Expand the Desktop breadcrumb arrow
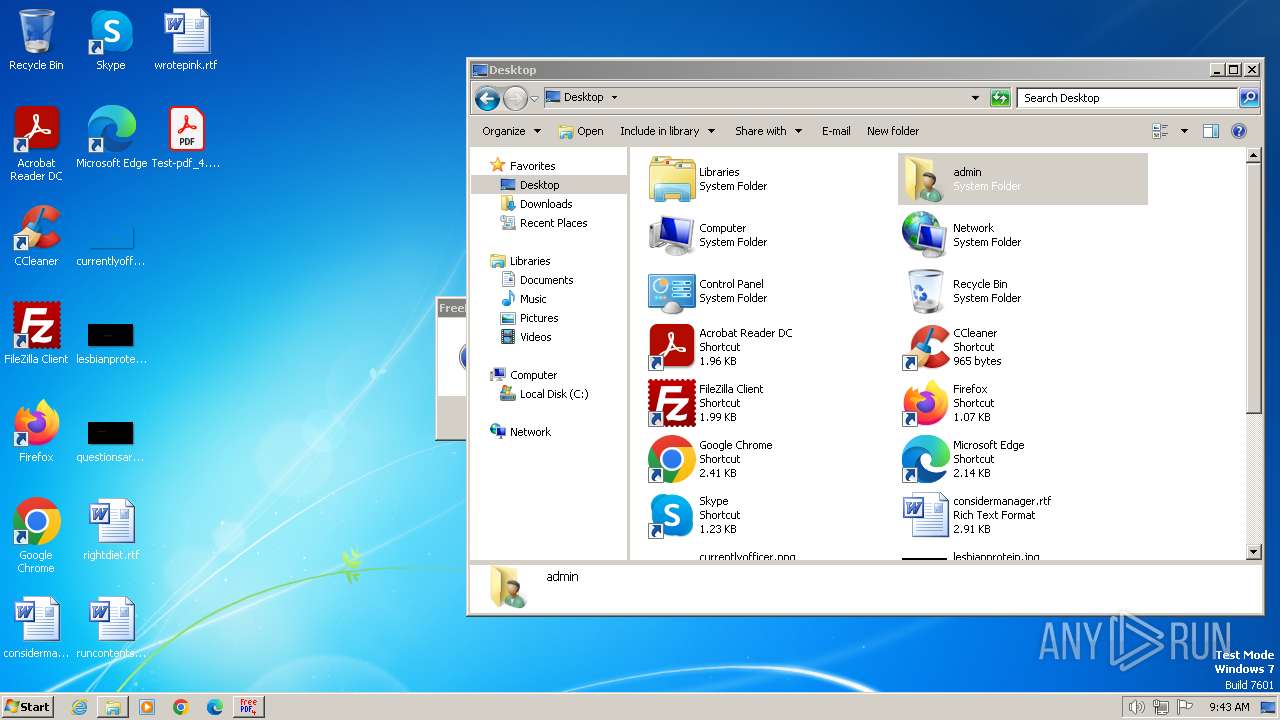Viewport: 1280px width, 720px height. click(614, 98)
